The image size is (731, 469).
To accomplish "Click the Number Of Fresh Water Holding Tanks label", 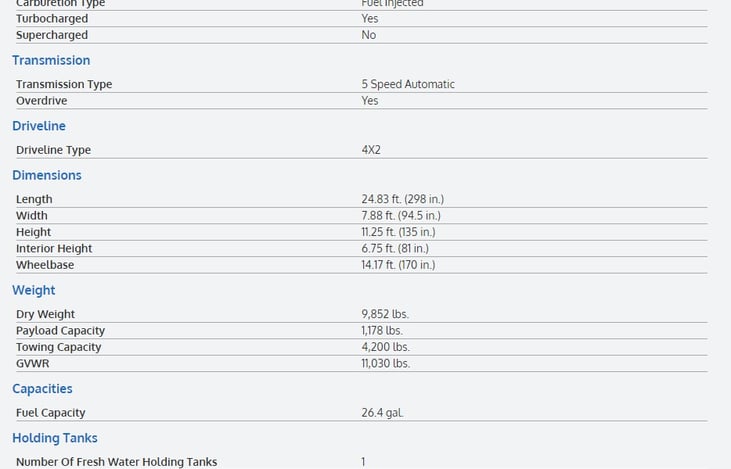I will pyautogui.click(x=117, y=462).
